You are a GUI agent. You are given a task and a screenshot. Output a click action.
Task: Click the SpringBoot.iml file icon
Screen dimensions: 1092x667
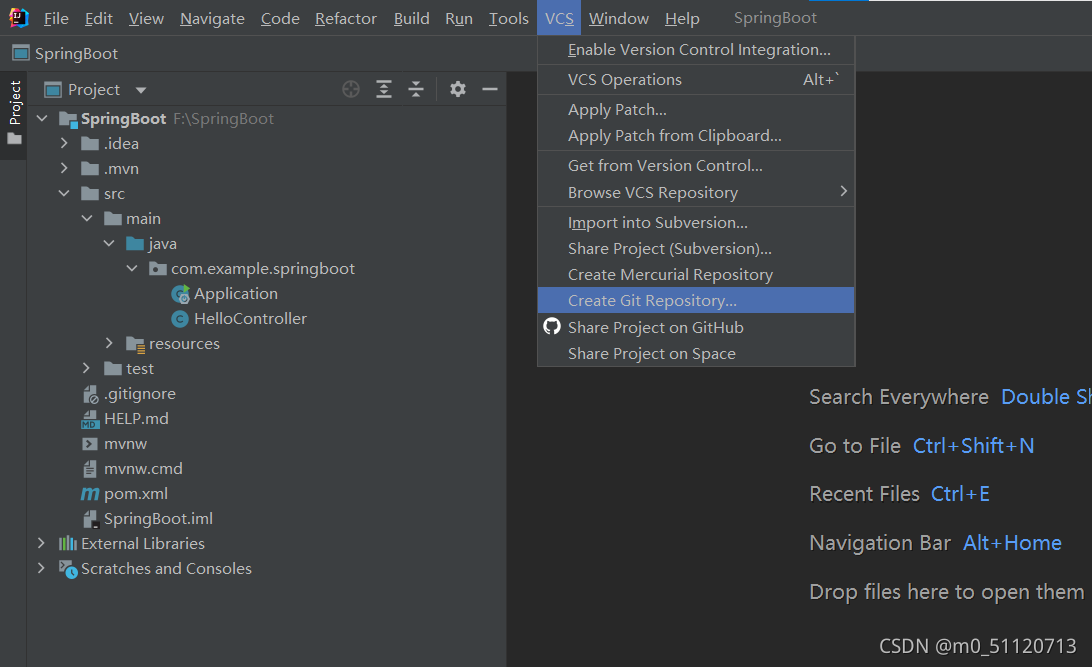coord(91,519)
